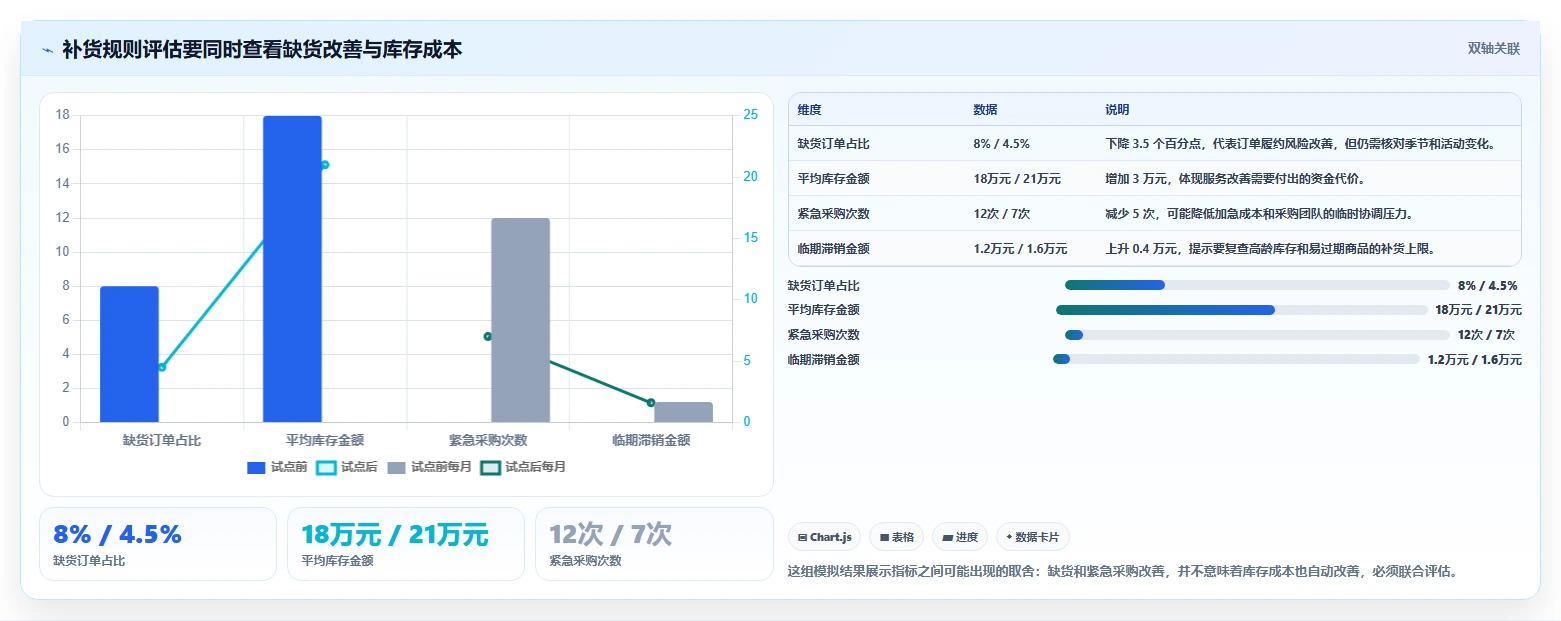1561x621 pixels.
Task: Click the small gray 临期滞销金额 bar
Action: (x=683, y=412)
